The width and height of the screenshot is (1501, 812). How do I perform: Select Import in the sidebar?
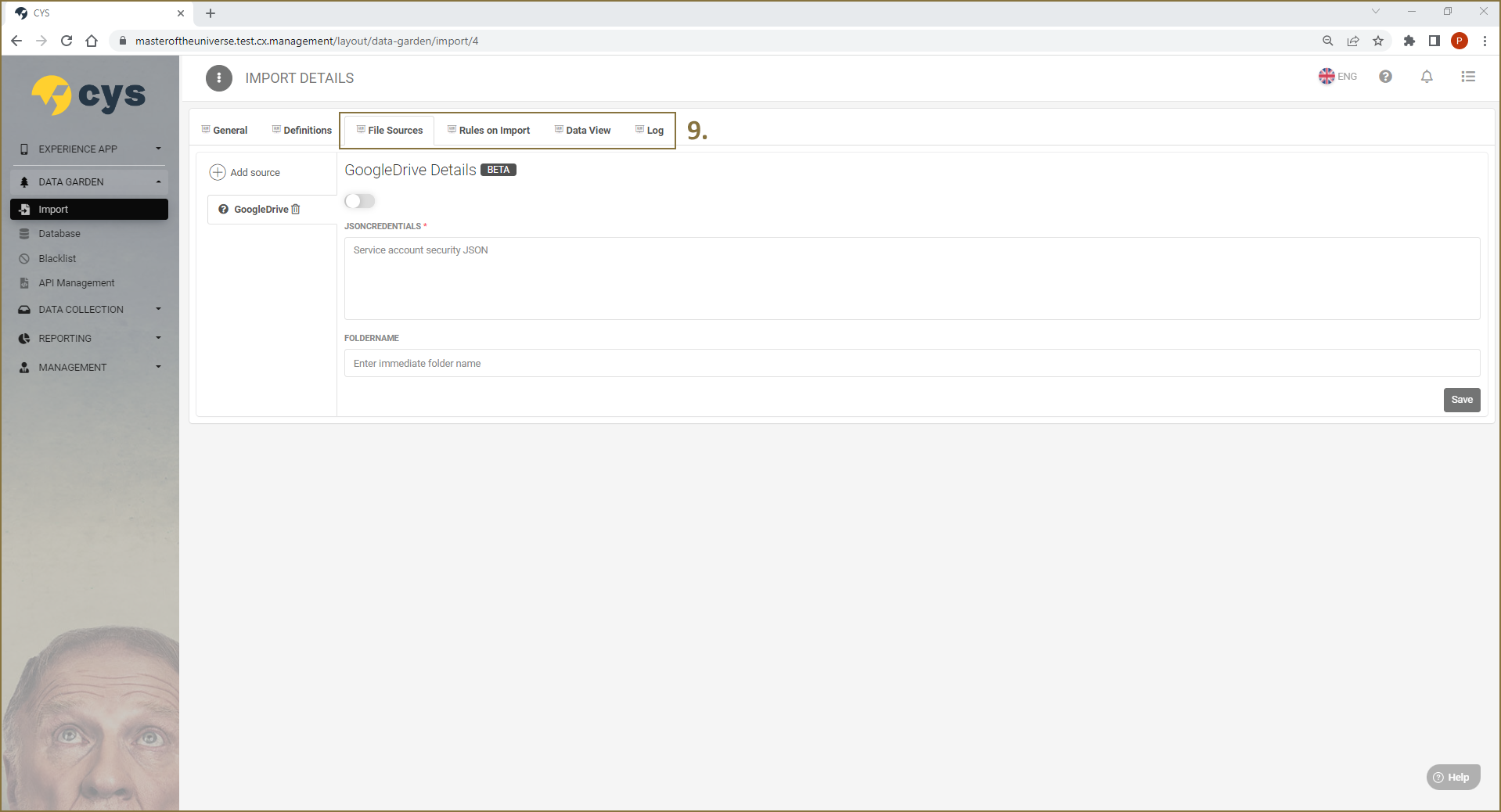coord(89,209)
